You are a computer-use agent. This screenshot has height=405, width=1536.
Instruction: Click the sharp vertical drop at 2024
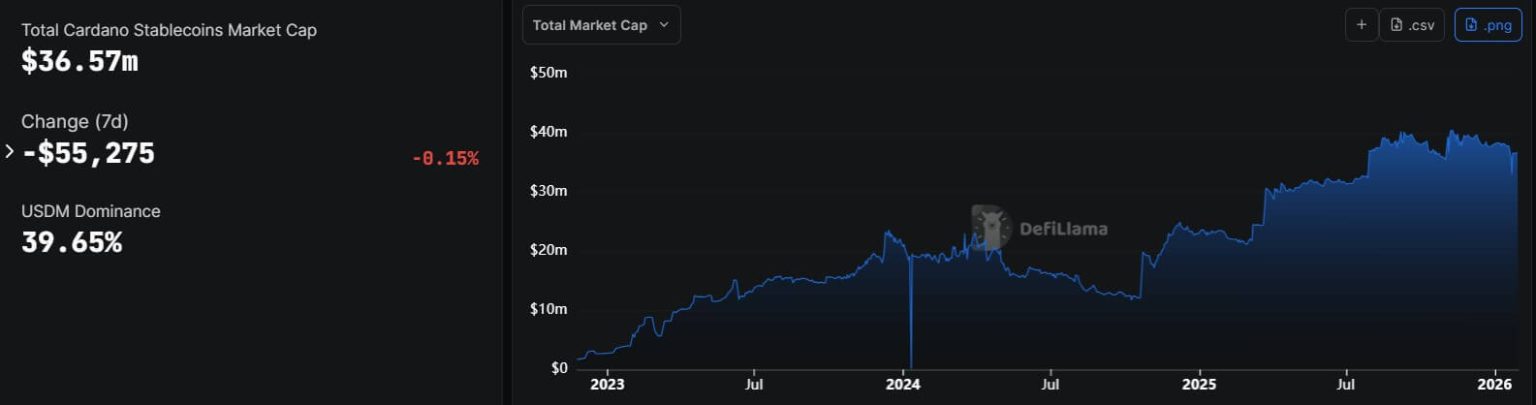point(911,320)
